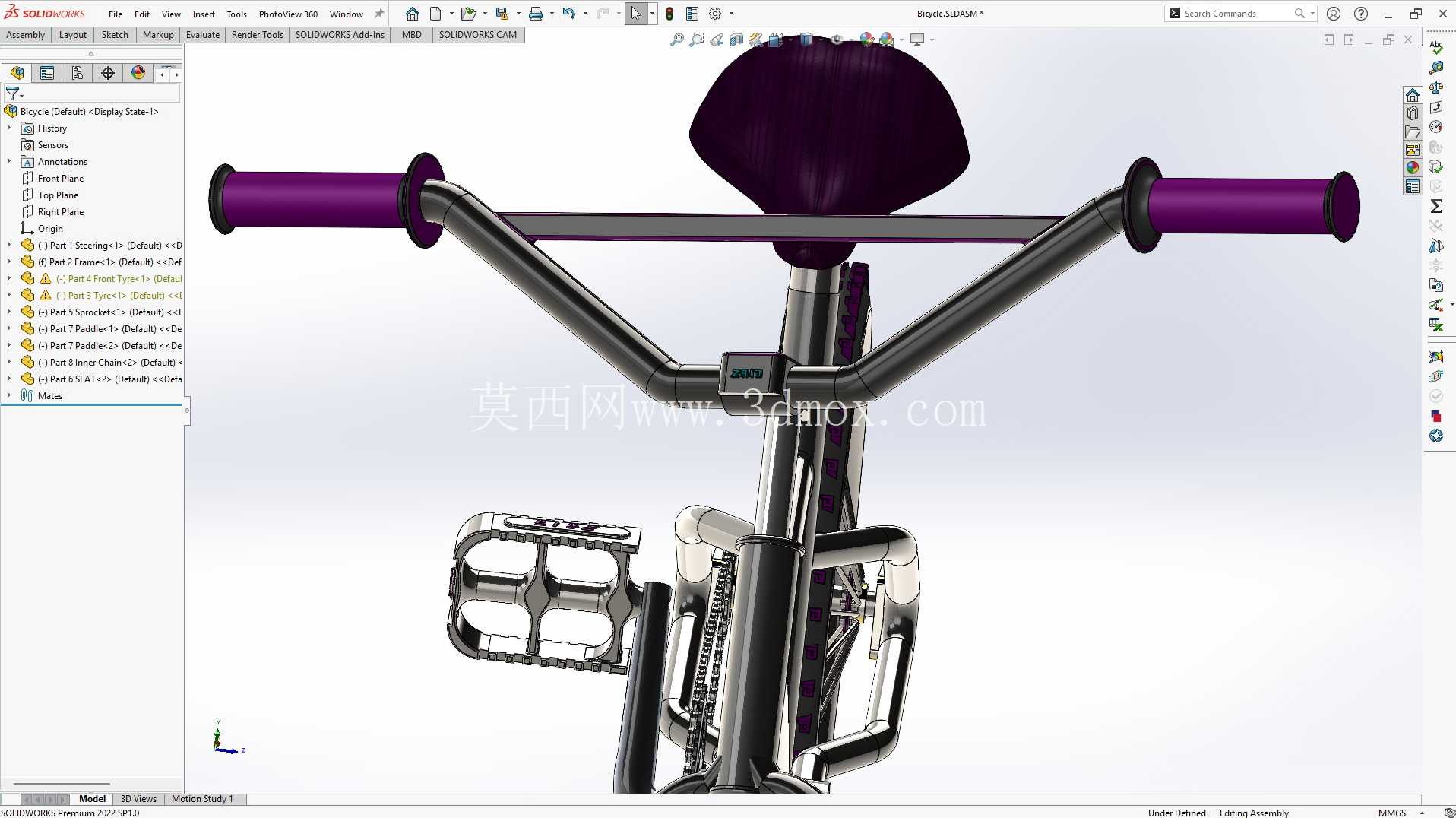Open an existing file icon
This screenshot has height=818, width=1456.
(468, 14)
